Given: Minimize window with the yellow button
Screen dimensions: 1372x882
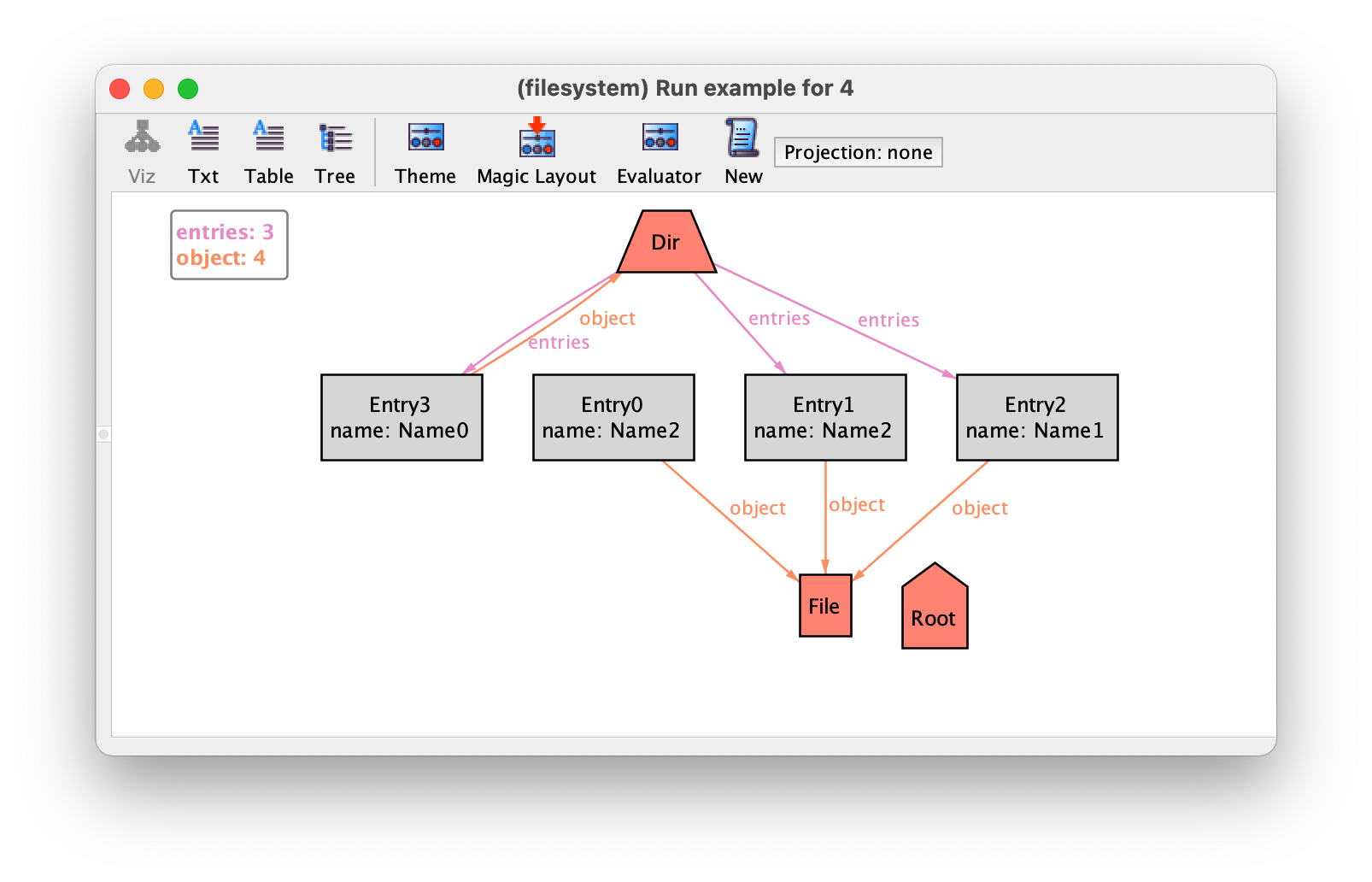Looking at the screenshot, I should [154, 89].
